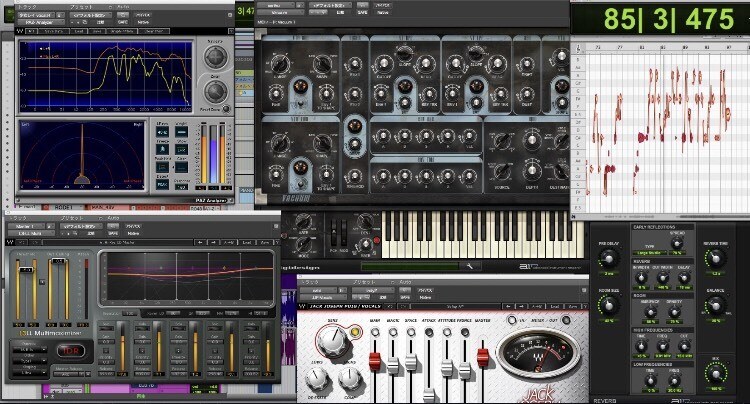Click the A->B button in Jack Joseph Puig toolbar
Viewport: 750px width, 404px height.
(x=537, y=306)
